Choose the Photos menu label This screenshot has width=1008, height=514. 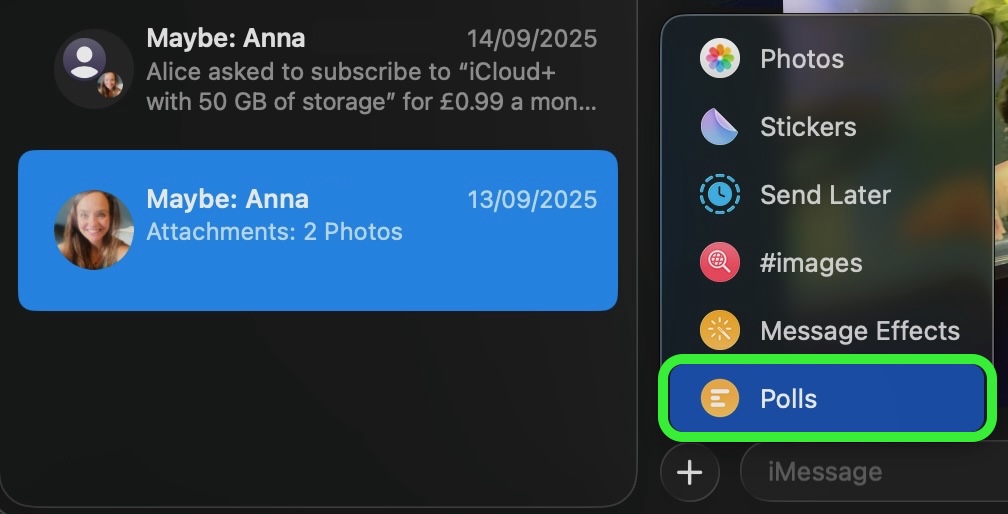(802, 59)
